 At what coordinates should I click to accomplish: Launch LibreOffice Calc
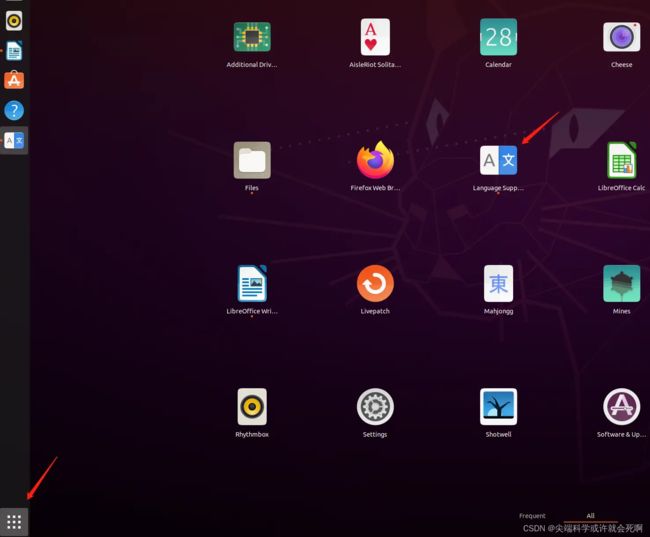tap(621, 160)
